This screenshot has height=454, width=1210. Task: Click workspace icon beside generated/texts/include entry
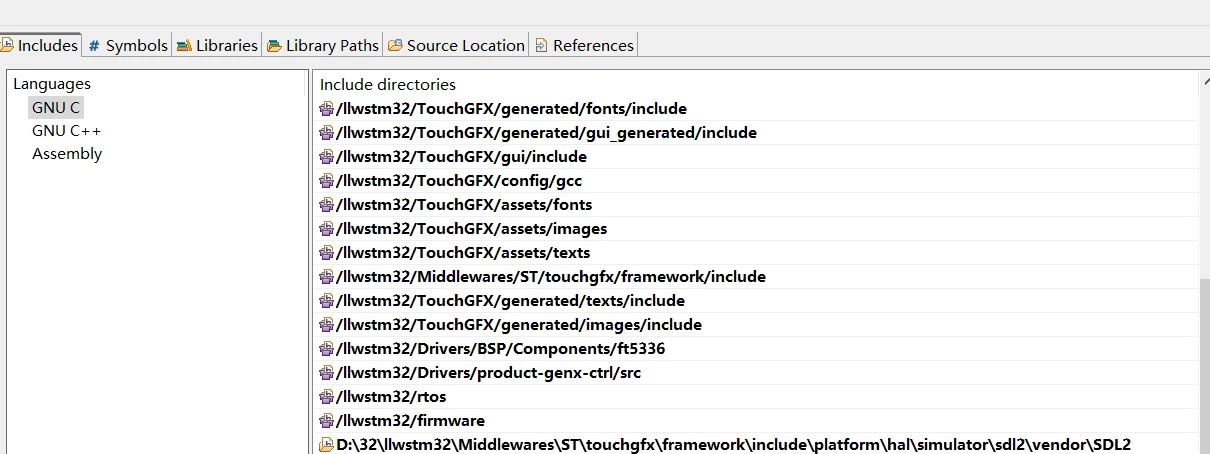(x=326, y=300)
